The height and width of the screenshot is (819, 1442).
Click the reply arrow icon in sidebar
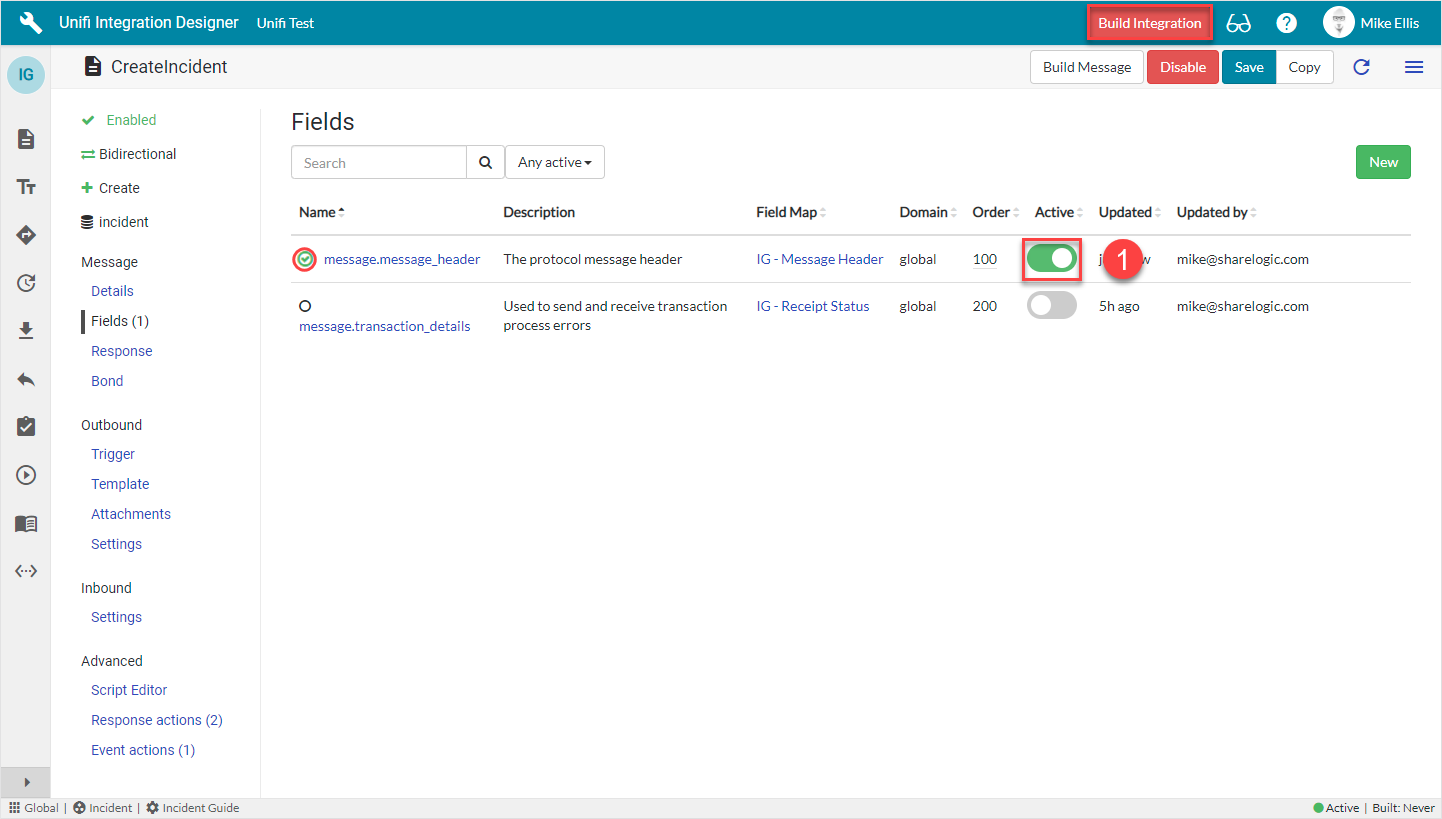point(26,379)
